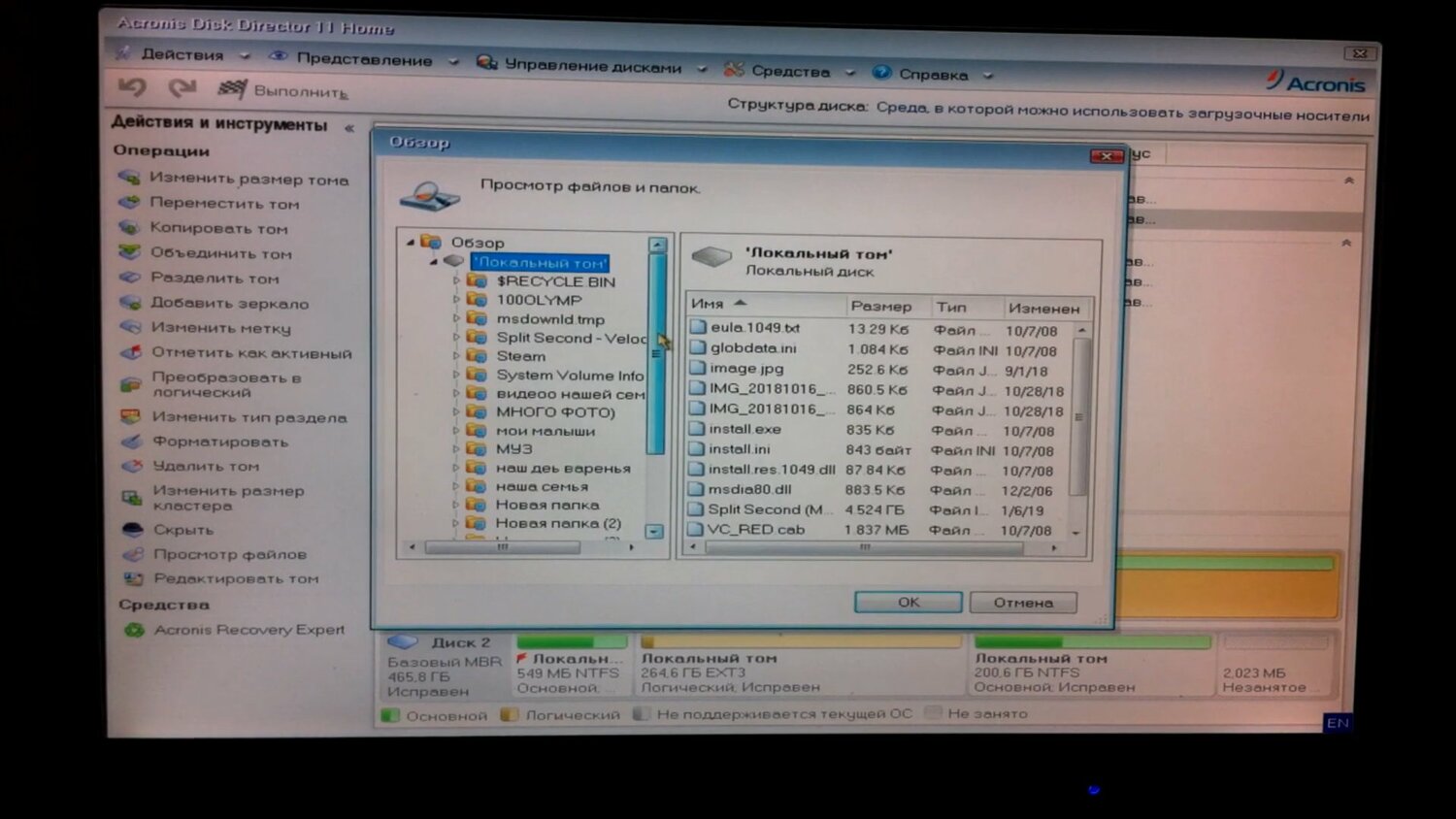Click folder tree scroll up arrow
The height and width of the screenshot is (819, 1456).
657,245
